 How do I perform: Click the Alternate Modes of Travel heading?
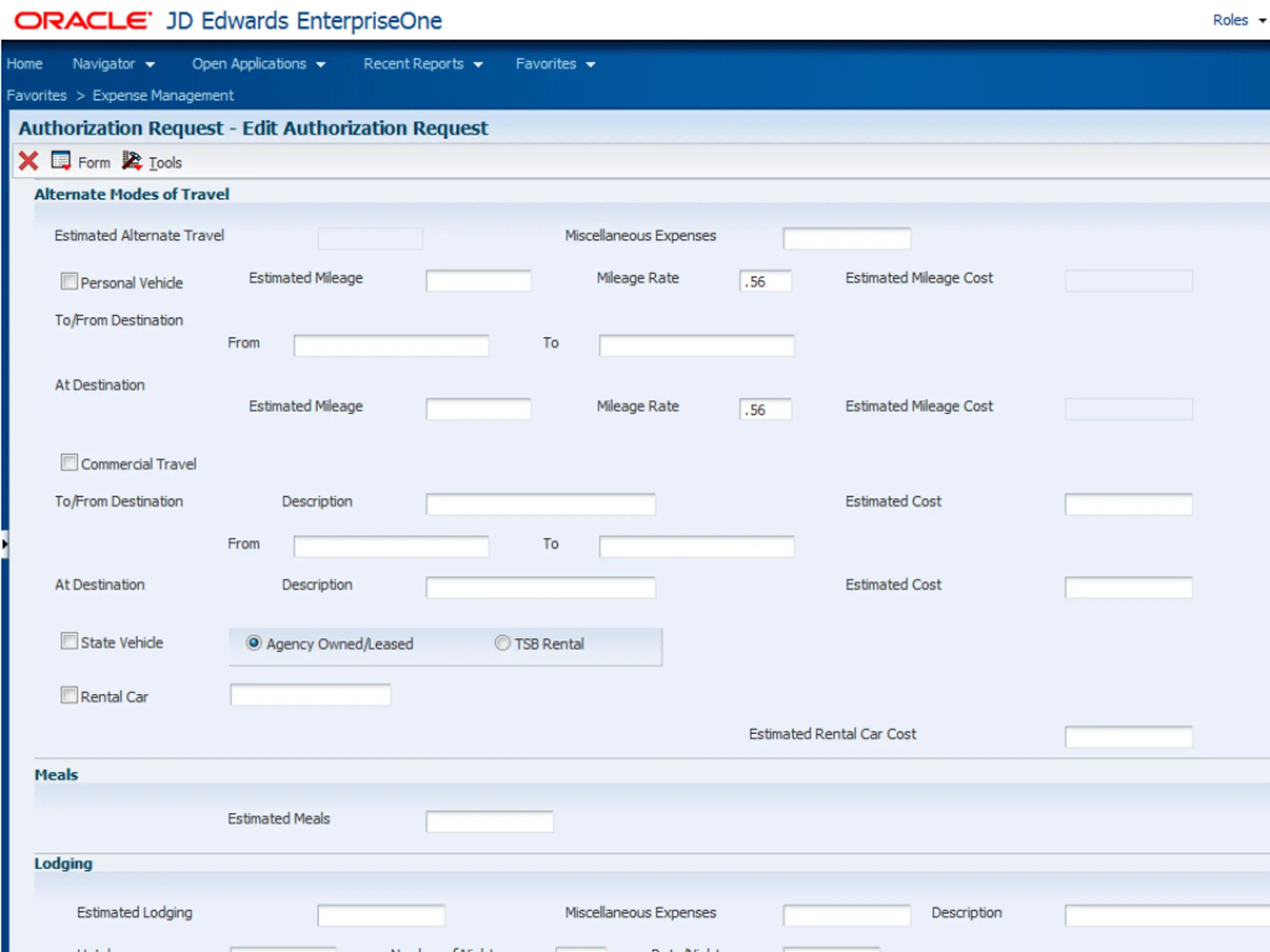(x=131, y=194)
